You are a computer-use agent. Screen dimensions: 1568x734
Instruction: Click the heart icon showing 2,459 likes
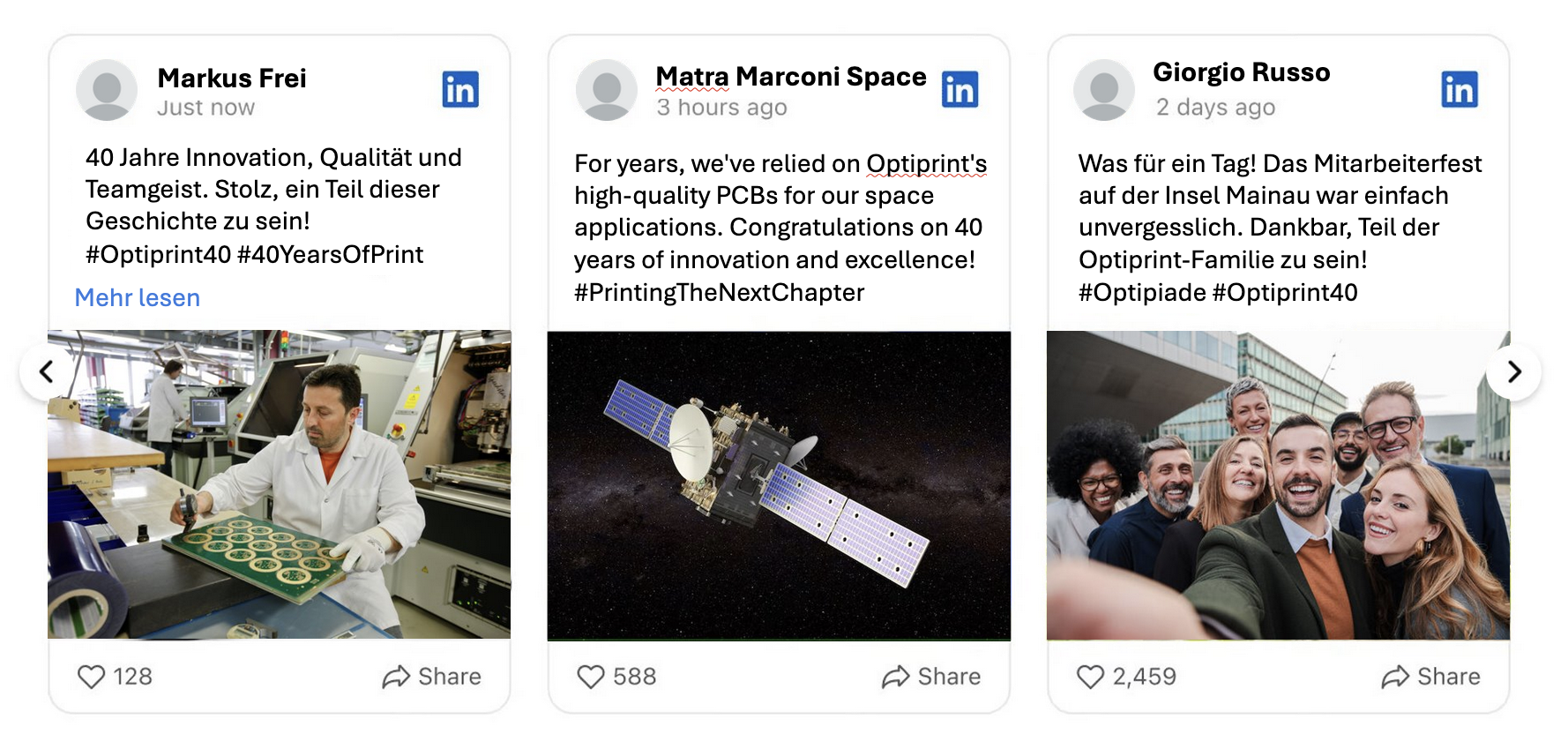pyautogui.click(x=1090, y=677)
